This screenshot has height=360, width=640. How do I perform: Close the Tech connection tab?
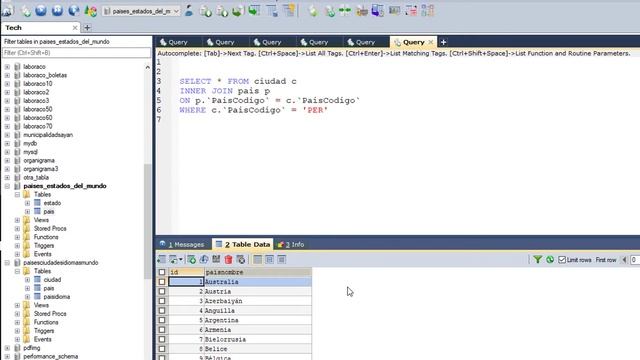point(75,28)
